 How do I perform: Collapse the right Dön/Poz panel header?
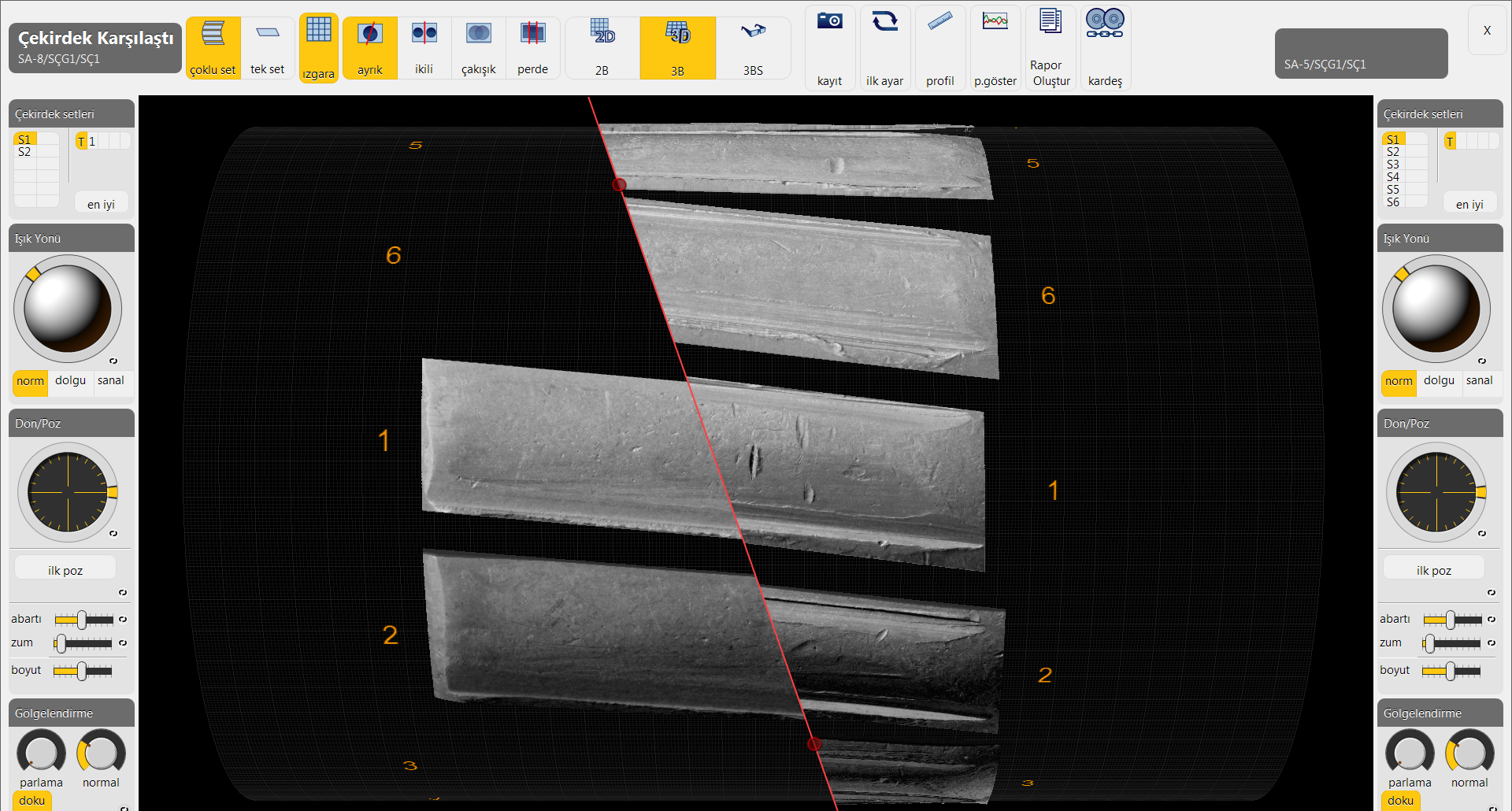[1440, 424]
